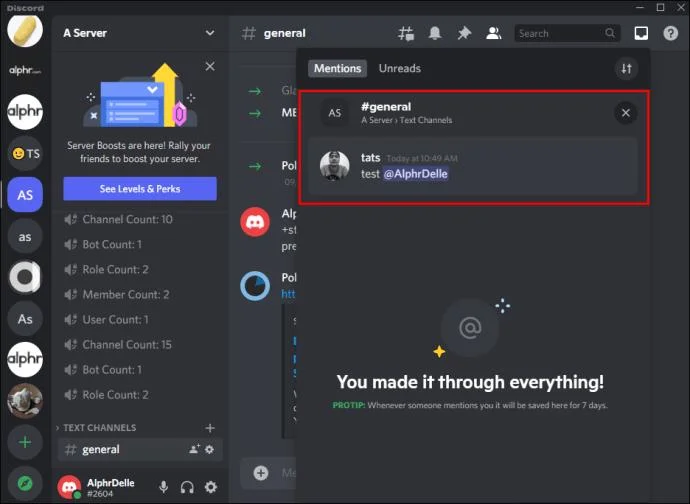
Task: Dismiss the #general mention with X
Action: click(x=626, y=113)
